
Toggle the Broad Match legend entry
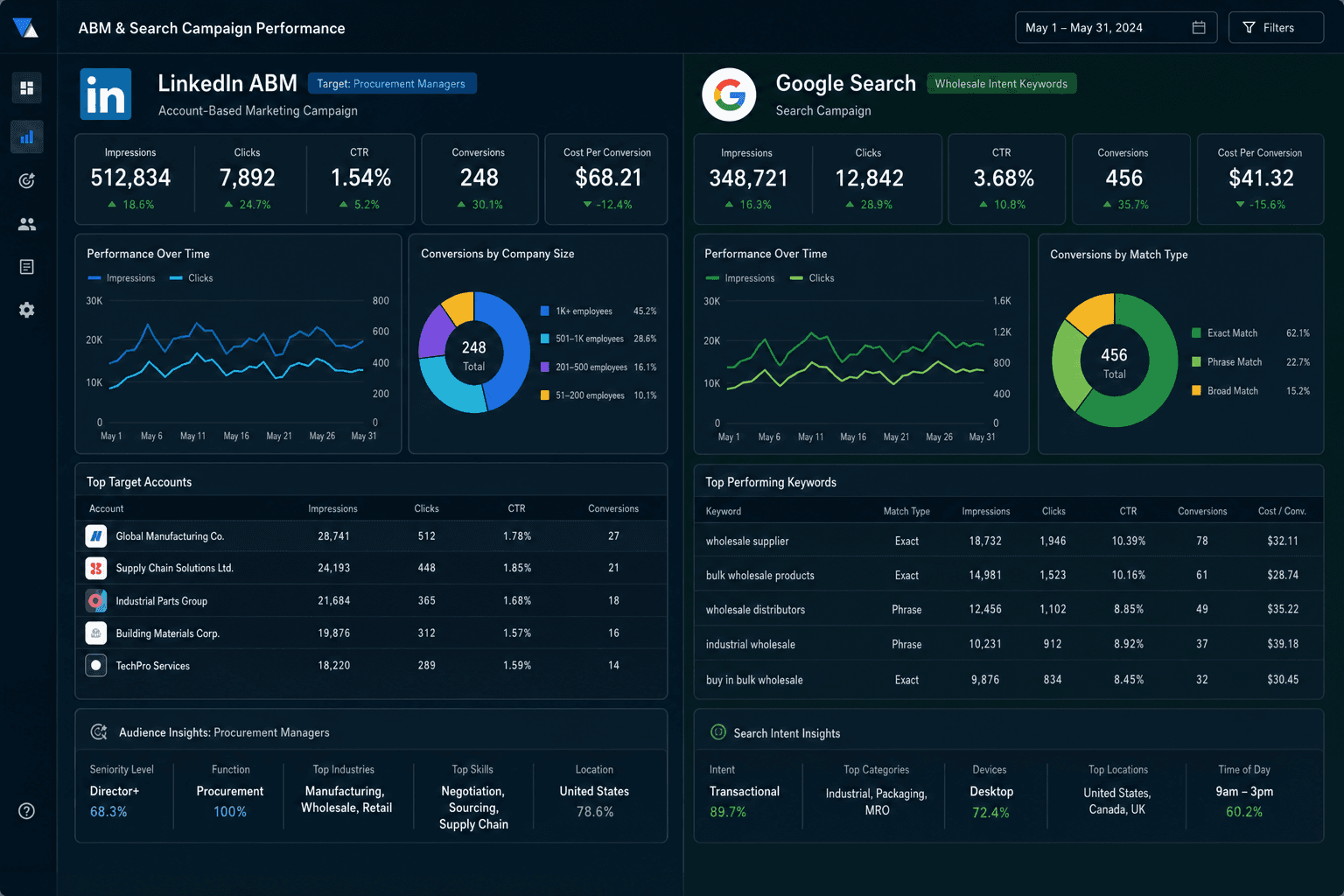click(x=1250, y=391)
